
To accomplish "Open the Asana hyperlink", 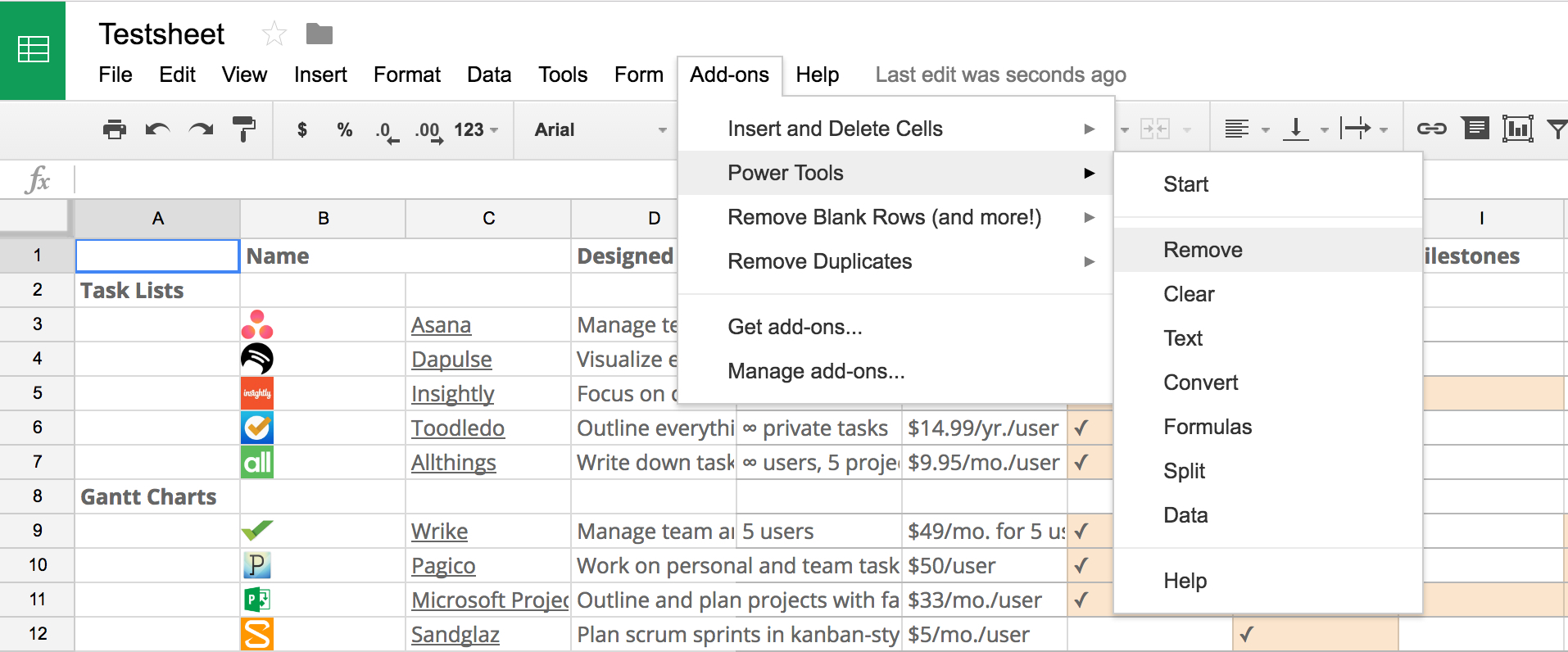I will 441,325.
